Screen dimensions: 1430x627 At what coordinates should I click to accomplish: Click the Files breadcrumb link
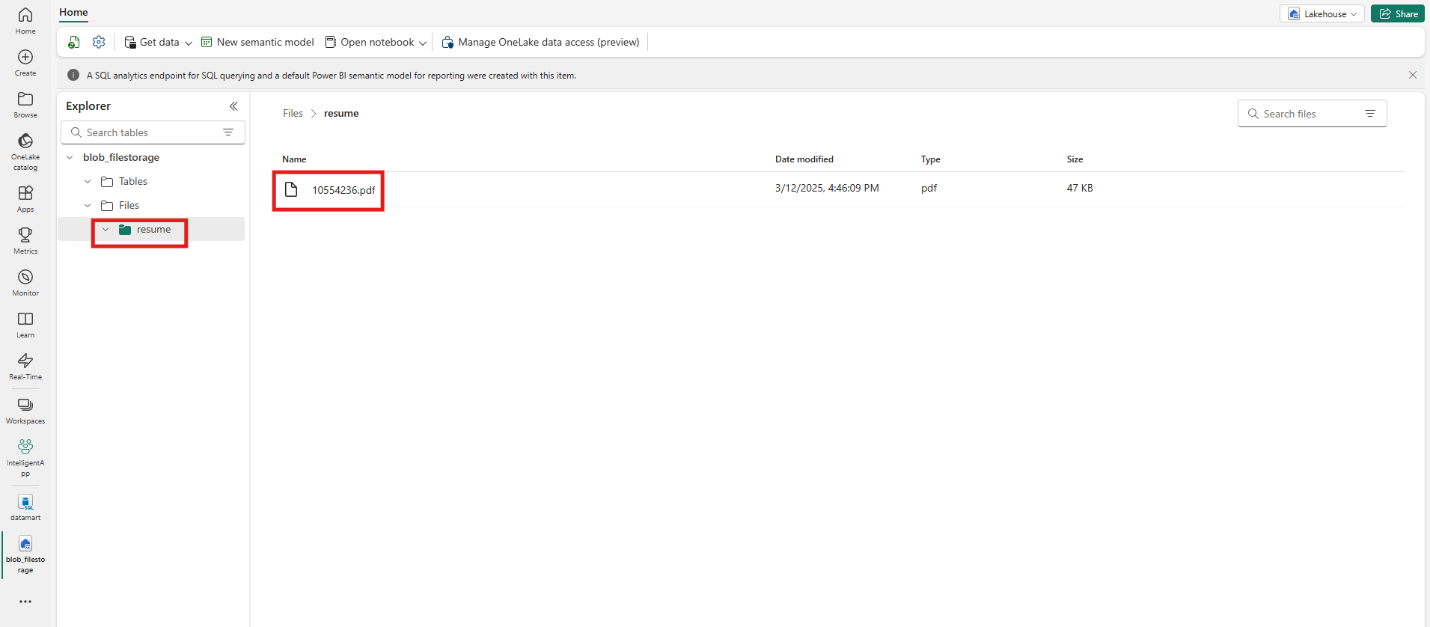[x=292, y=113]
